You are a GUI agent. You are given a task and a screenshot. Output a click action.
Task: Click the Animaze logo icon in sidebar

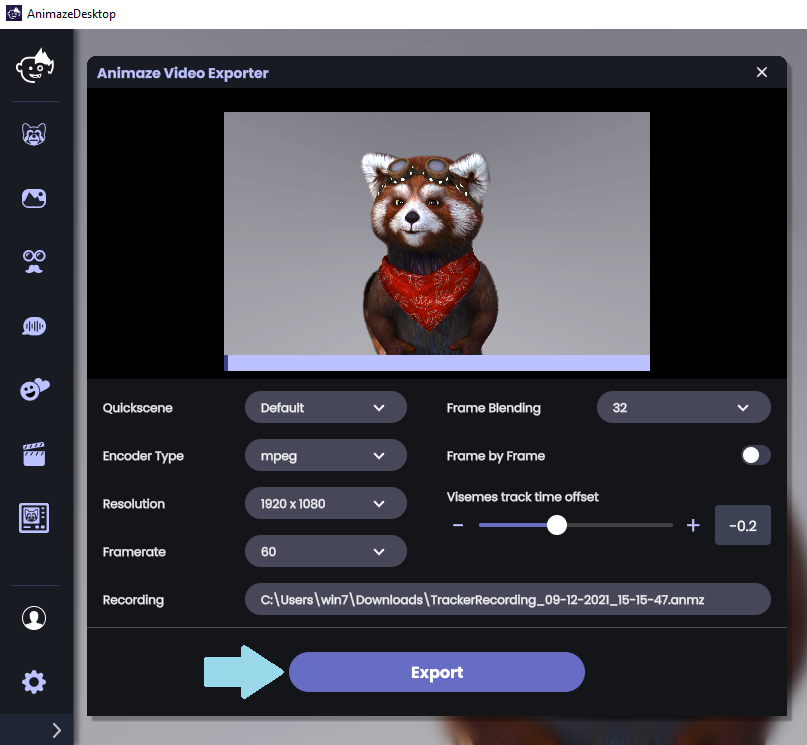click(34, 65)
